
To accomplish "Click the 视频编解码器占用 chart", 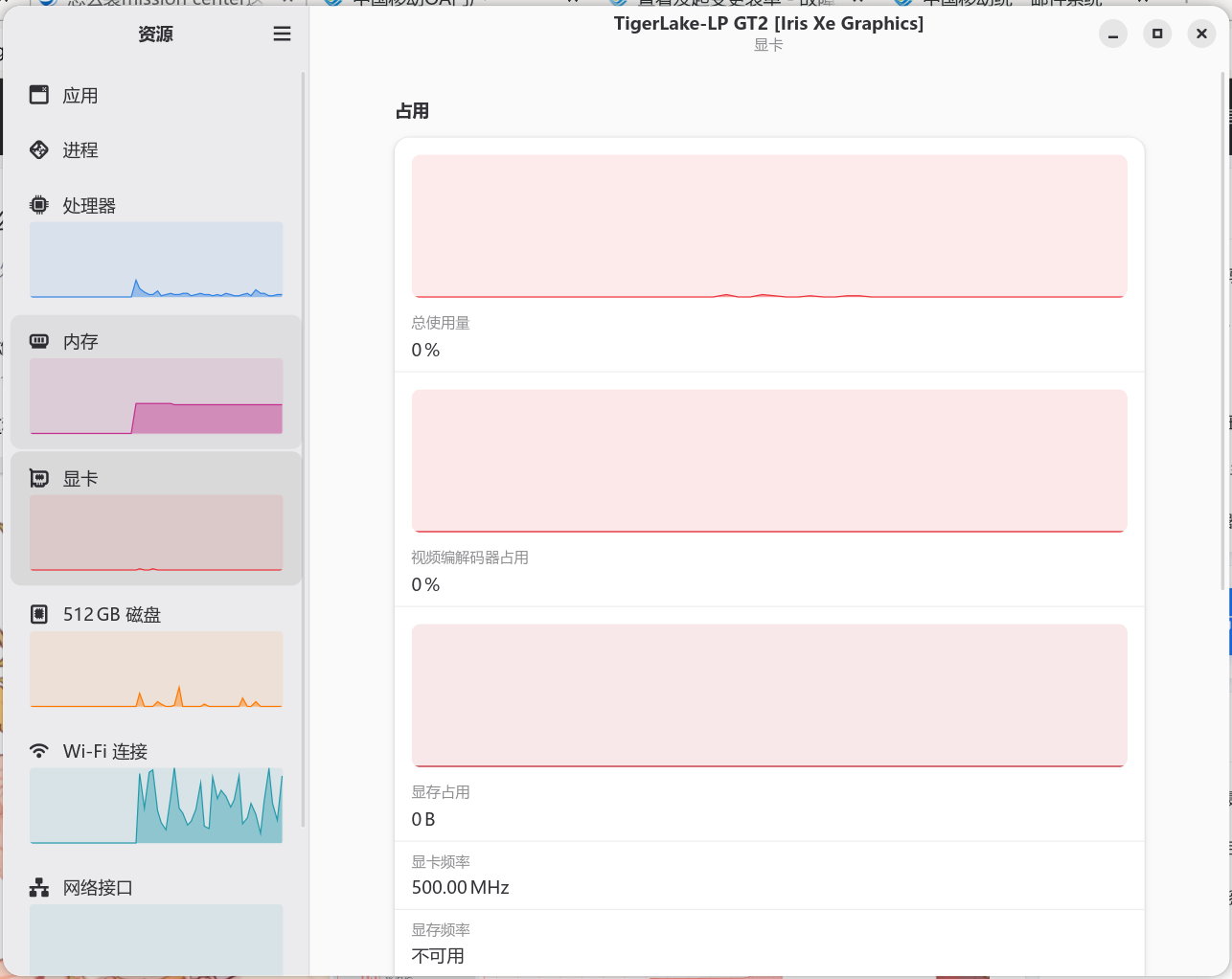I will coord(769,461).
